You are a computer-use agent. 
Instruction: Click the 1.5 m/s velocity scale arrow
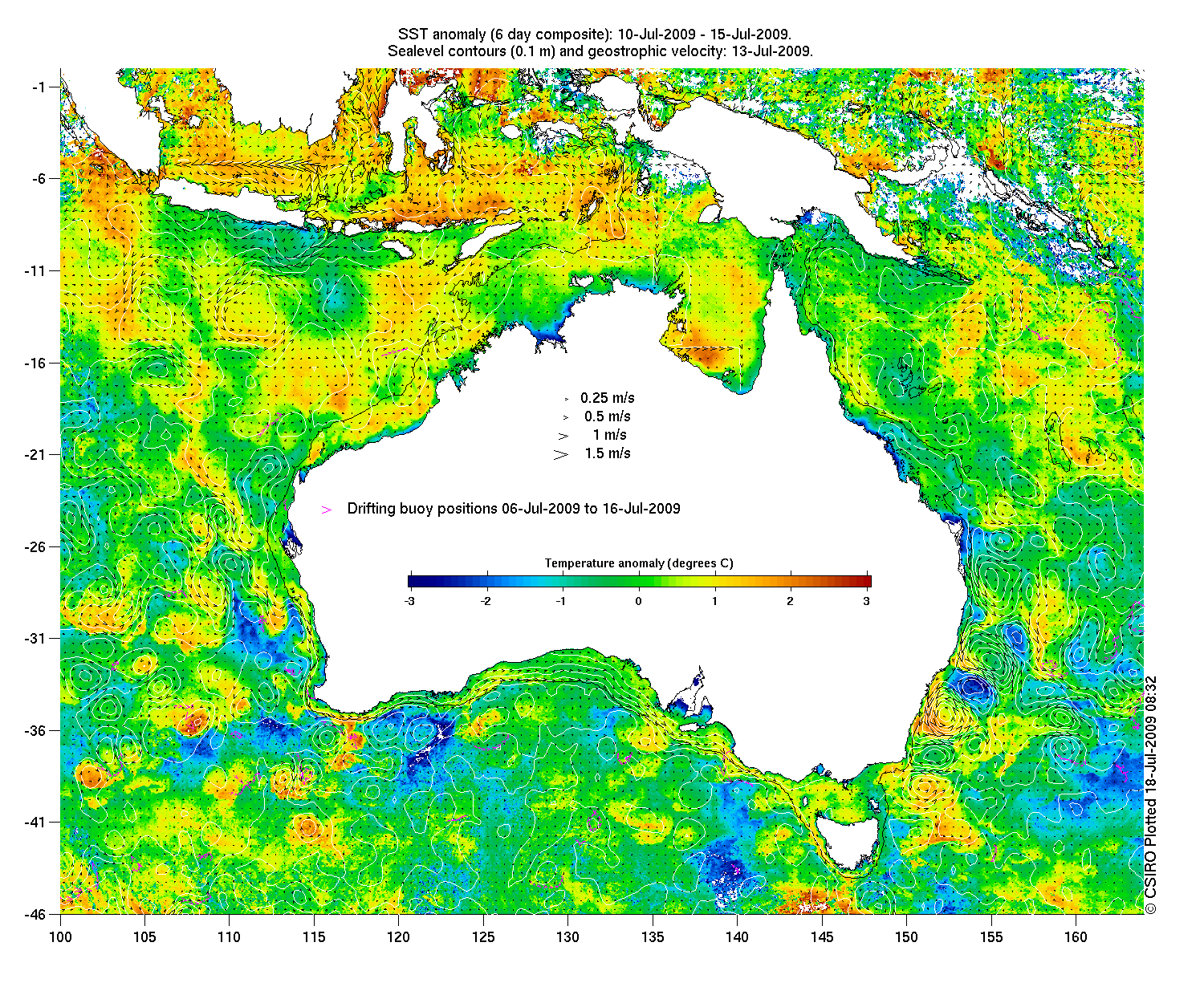tap(561, 454)
